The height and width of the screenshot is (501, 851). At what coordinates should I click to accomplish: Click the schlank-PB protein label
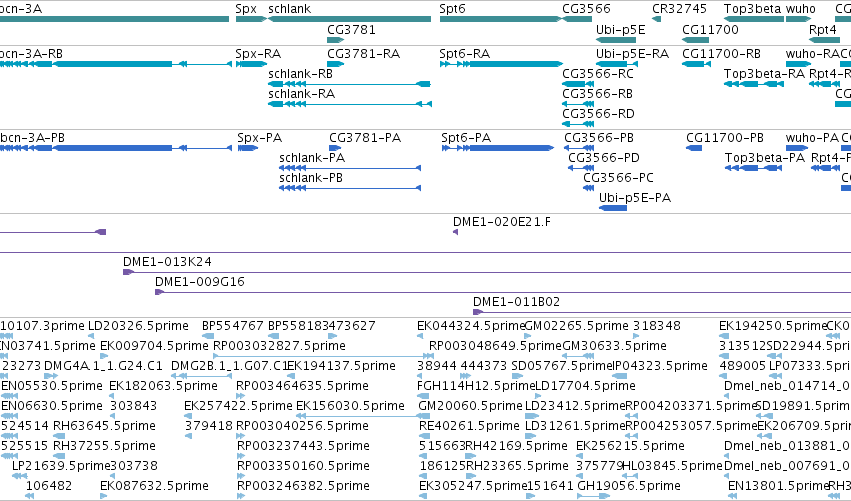[x=311, y=179]
